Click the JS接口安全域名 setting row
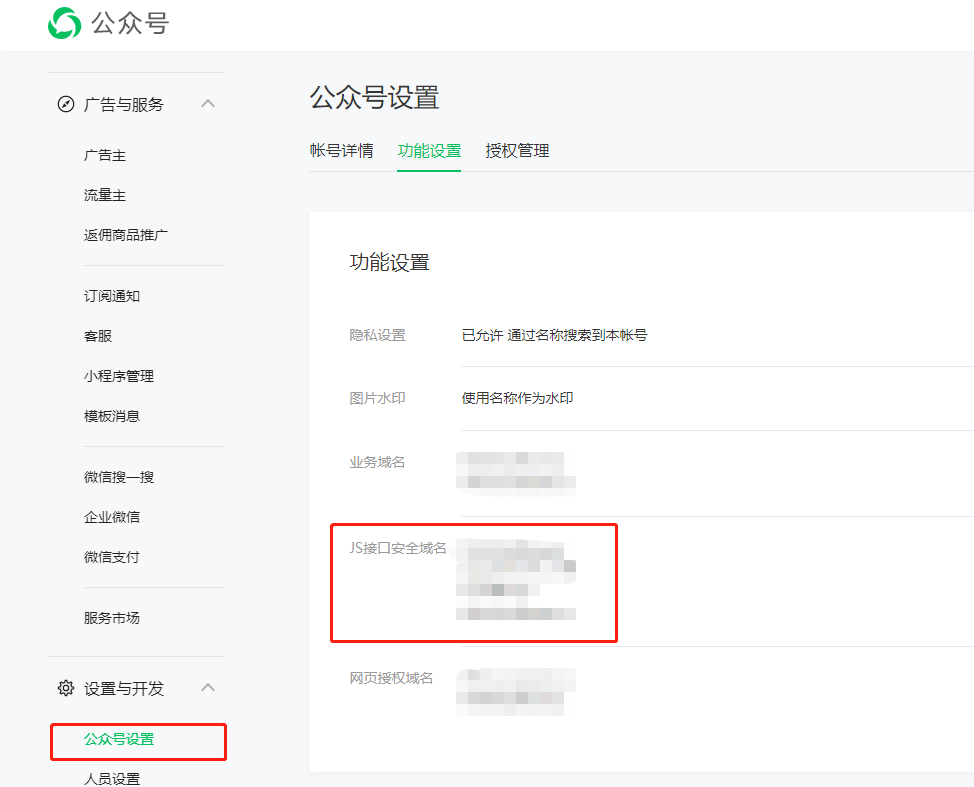The image size is (974, 787). coord(398,548)
